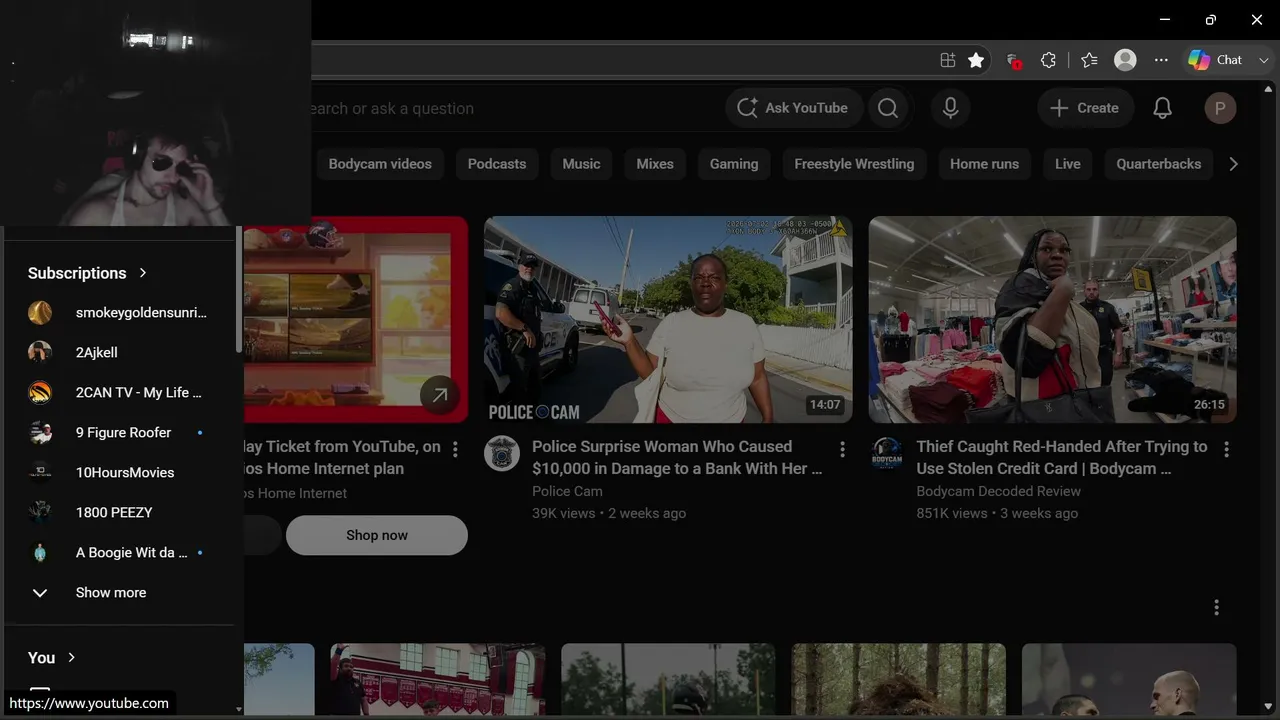Screen dimensions: 1280x720
Task: Open the 2Ajkell subscription channel
Action: pos(120,352)
